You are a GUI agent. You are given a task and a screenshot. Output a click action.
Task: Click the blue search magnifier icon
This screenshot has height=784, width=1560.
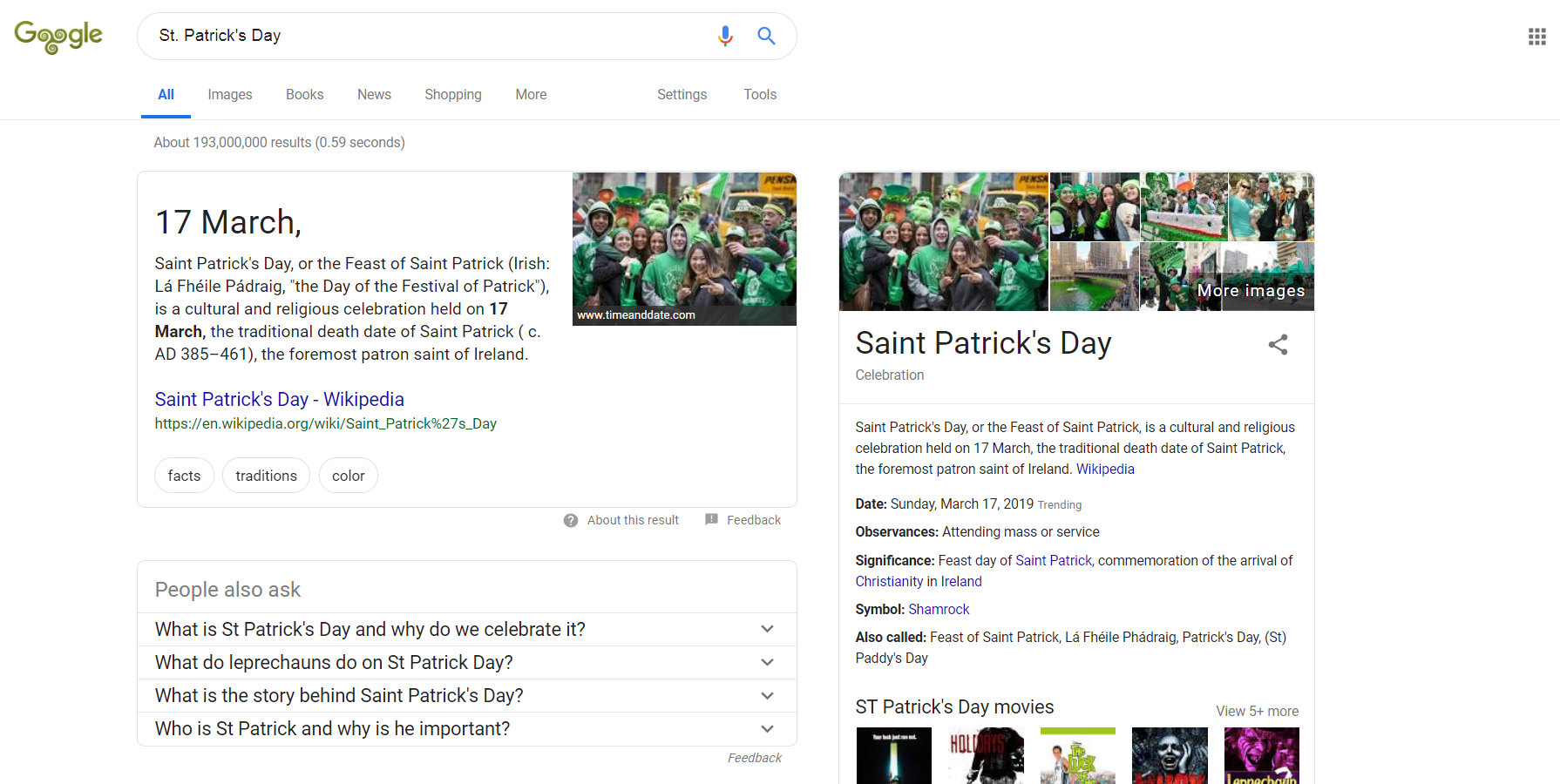point(766,36)
